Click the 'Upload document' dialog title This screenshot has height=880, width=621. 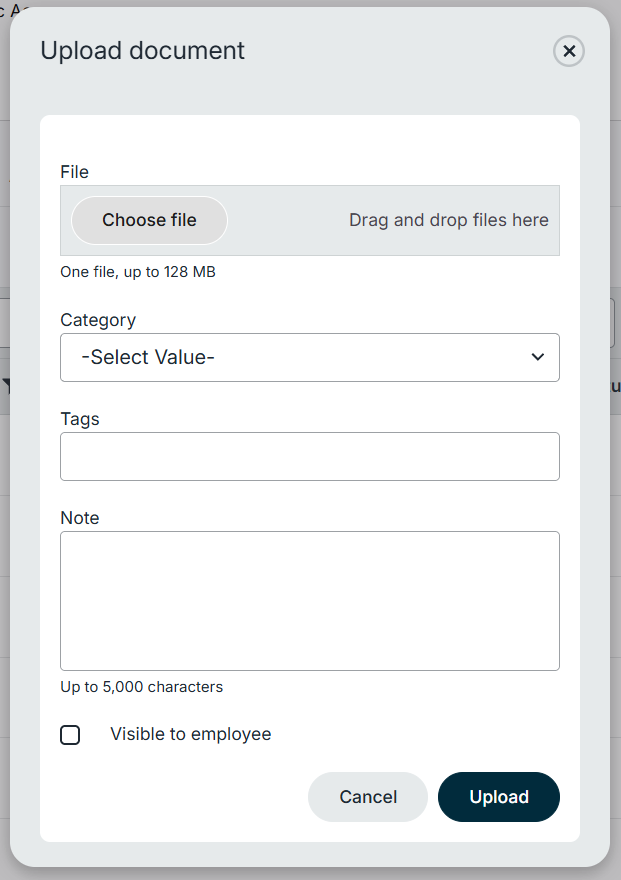coord(142,51)
